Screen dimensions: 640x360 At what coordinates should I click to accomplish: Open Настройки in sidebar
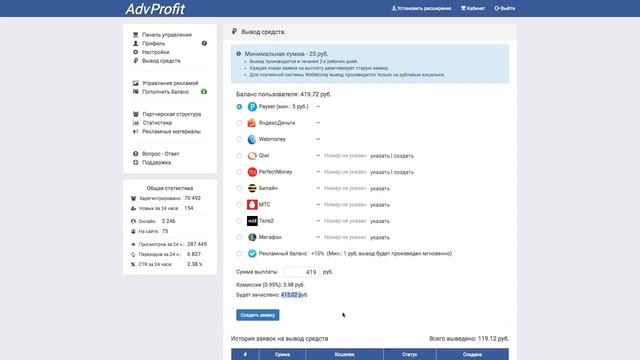156,52
